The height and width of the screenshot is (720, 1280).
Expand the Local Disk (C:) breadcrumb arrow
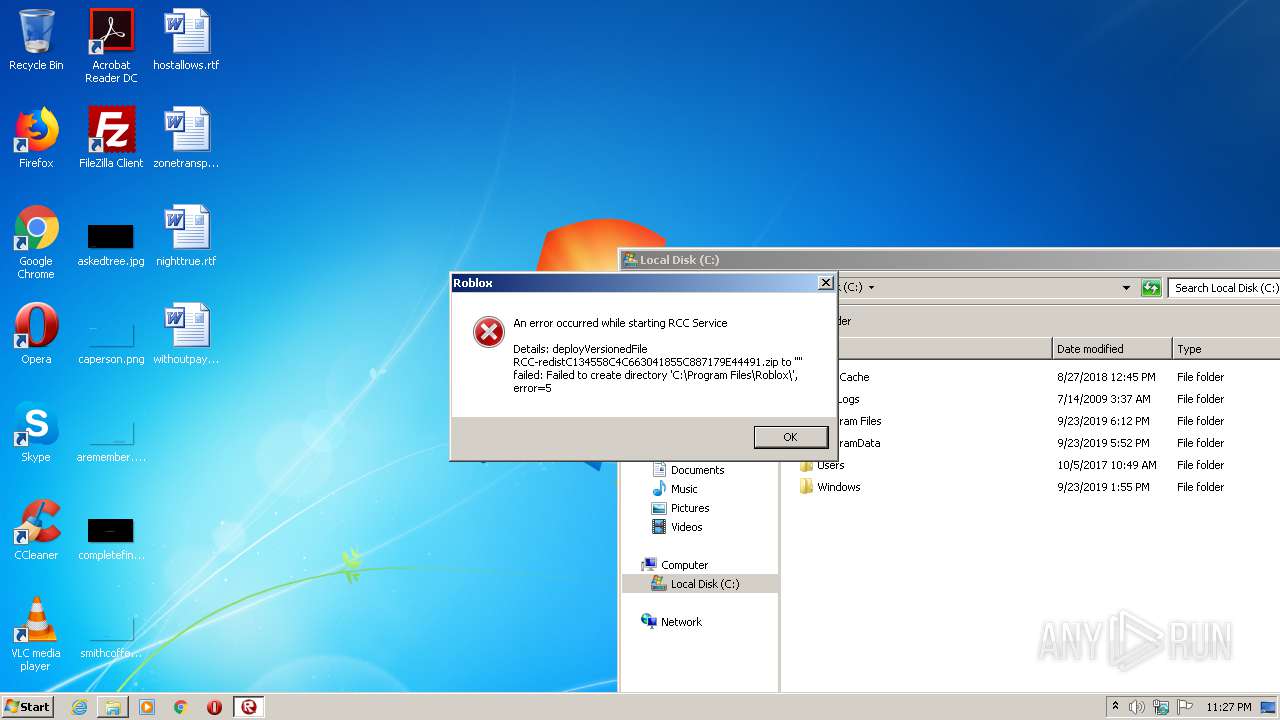[x=871, y=288]
